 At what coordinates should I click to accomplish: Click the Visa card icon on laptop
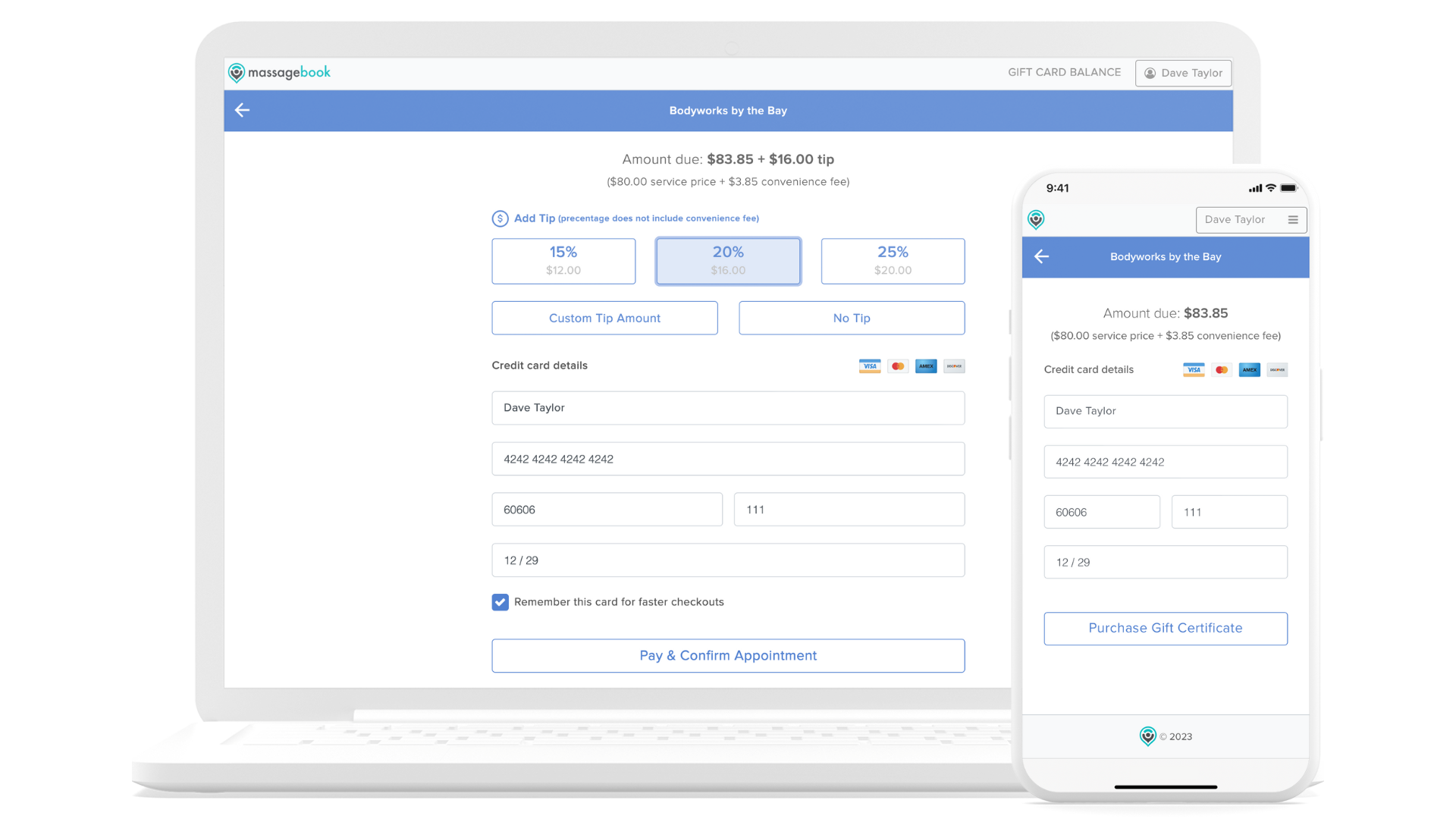[x=870, y=366]
